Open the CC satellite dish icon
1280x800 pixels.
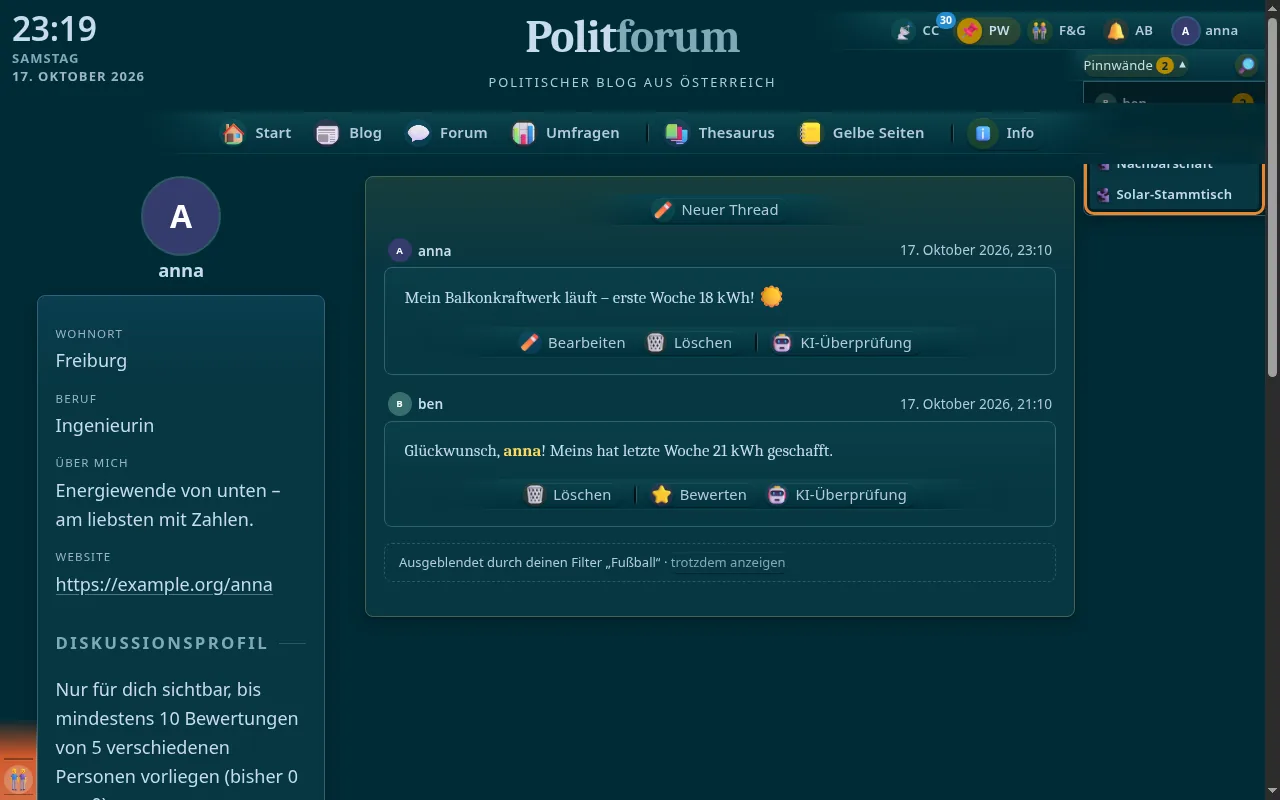point(905,31)
